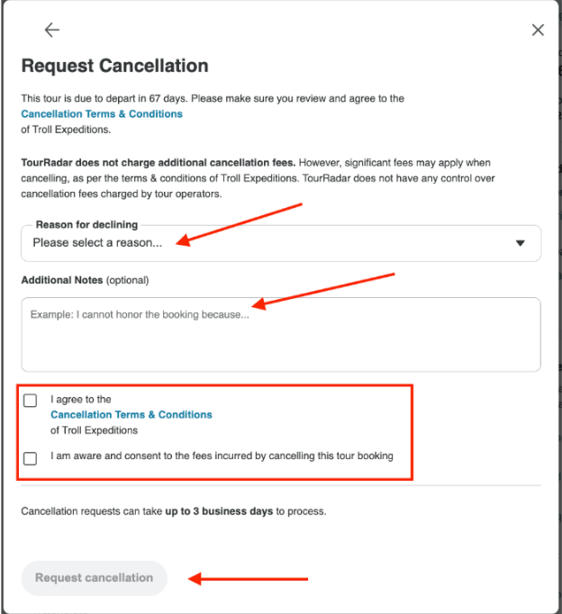Tick the fees consent checkbox
This screenshot has width=562, height=614.
pos(30,459)
